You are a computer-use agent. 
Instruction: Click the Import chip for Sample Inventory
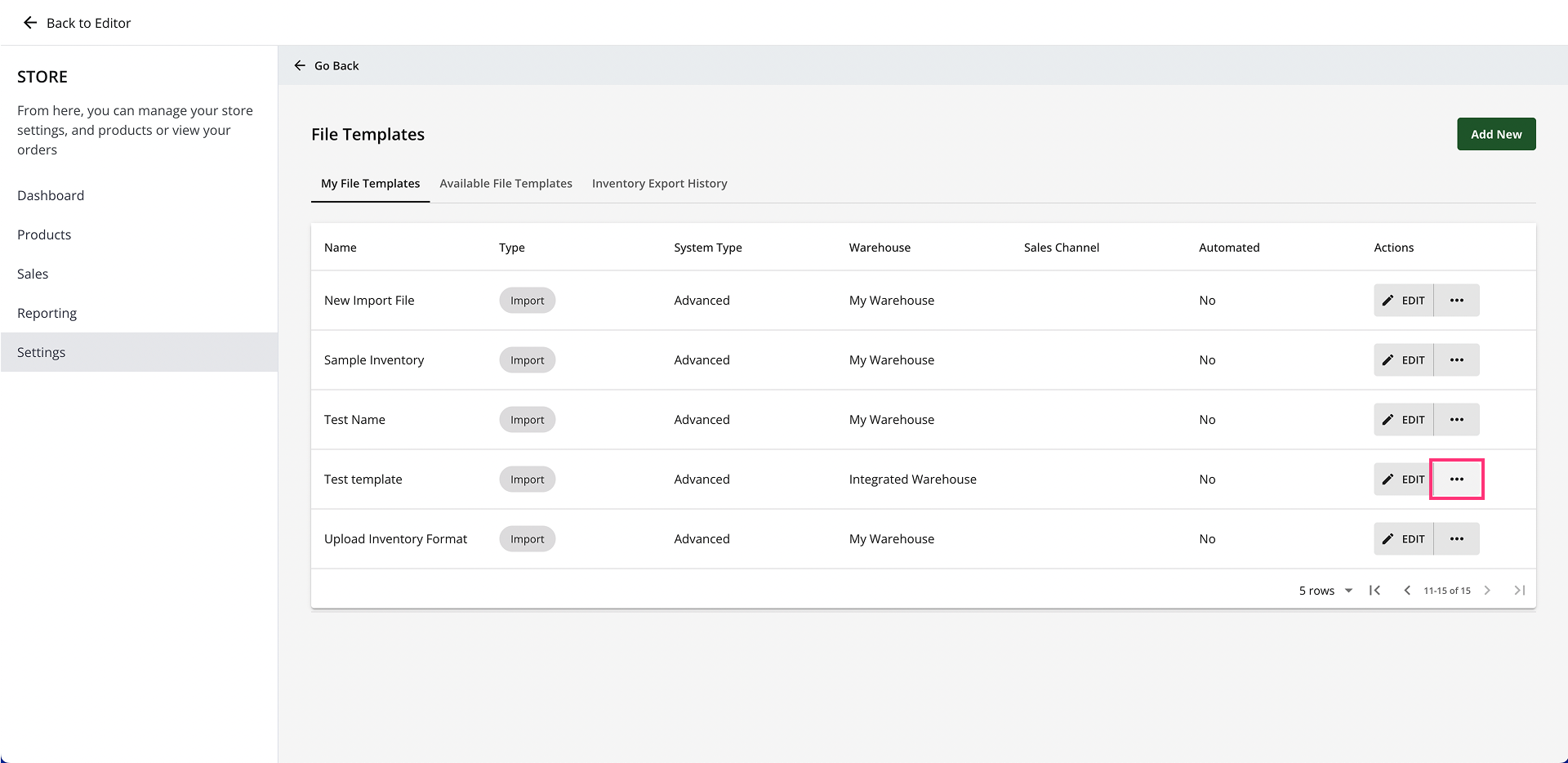tap(528, 360)
